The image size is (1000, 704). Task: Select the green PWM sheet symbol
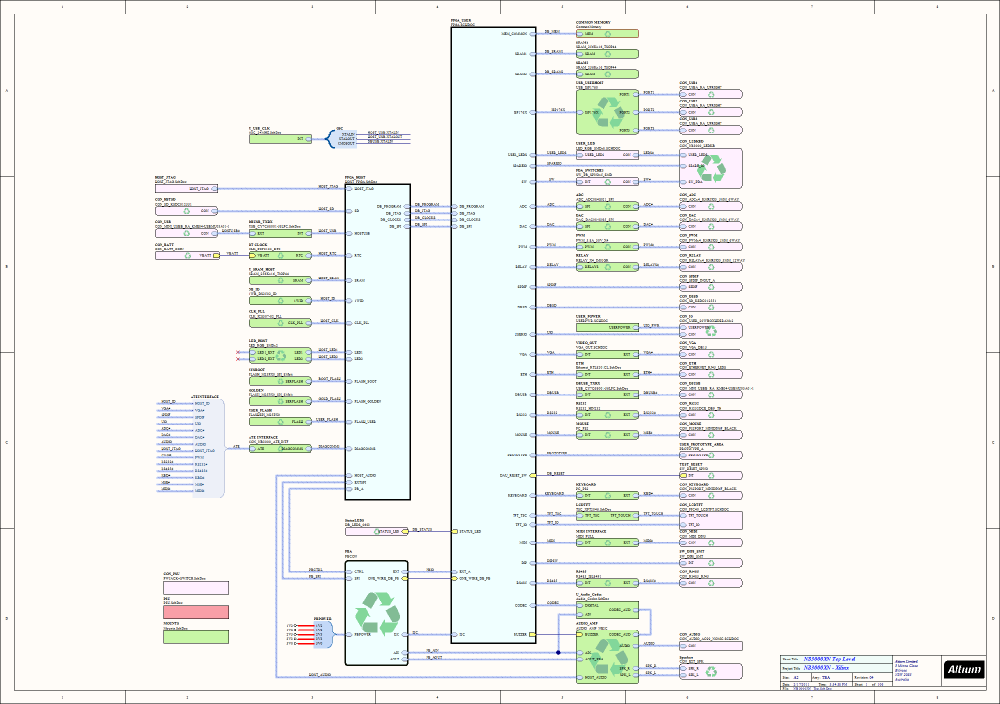pos(607,246)
